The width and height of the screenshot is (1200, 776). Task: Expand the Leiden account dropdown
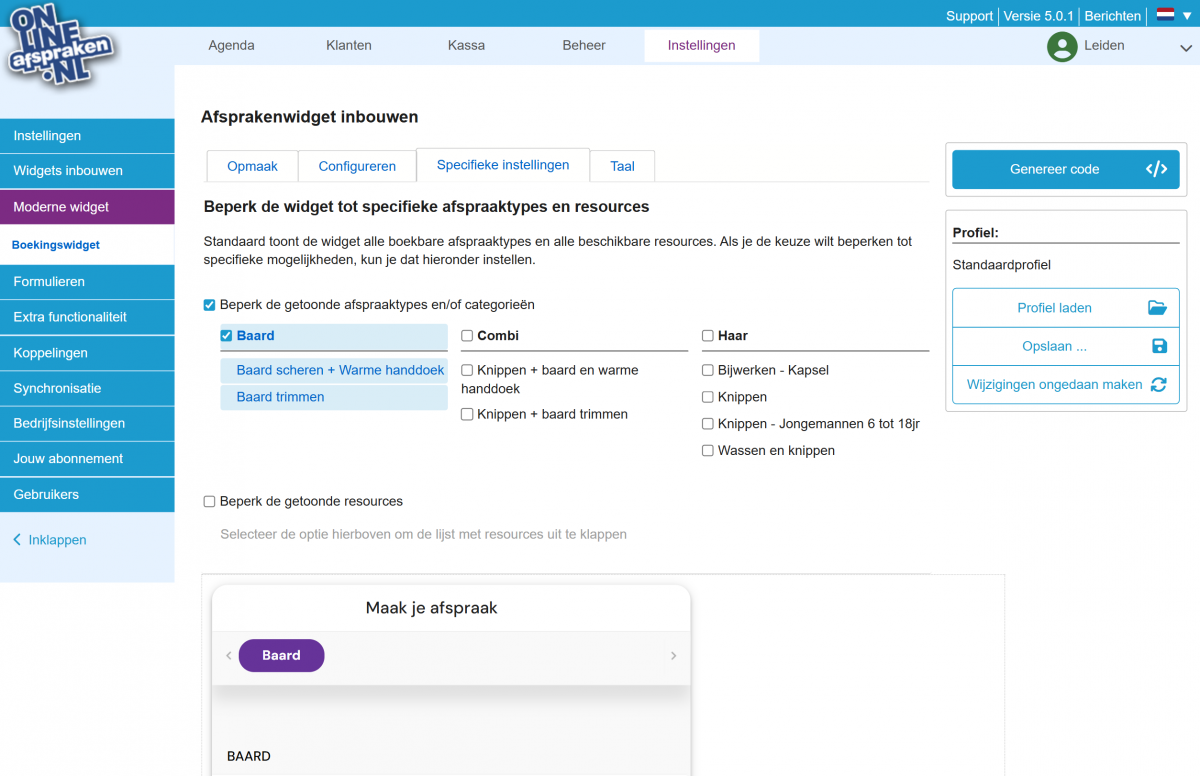point(1185,47)
